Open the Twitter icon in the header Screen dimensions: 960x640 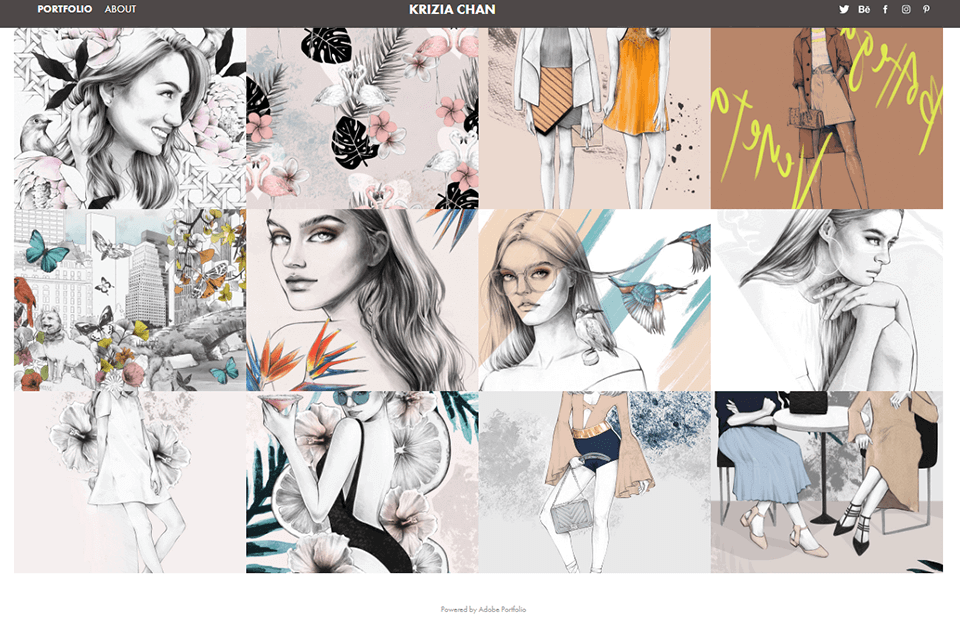pos(843,9)
